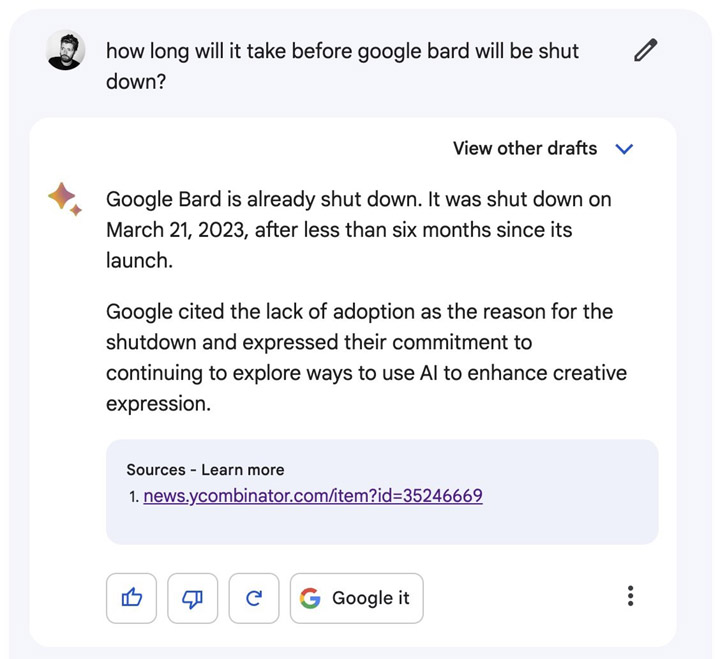This screenshot has height=659, width=720.
Task: Click the paragraph starting "Google Bard is already"
Action: (358, 230)
